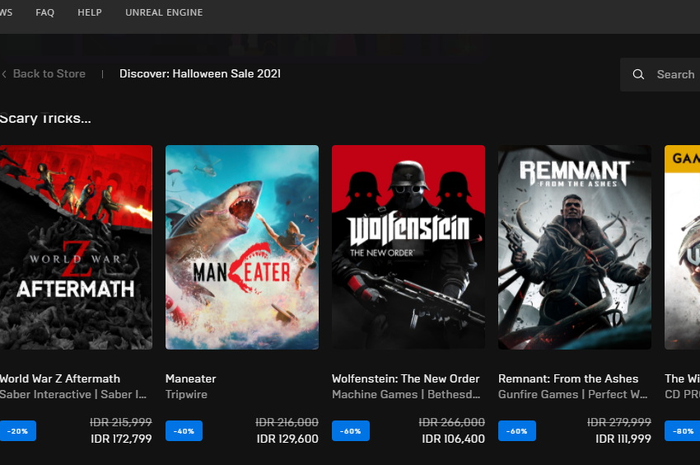Click the struck-through IDR 279,999 price
The height and width of the screenshot is (465, 700).
coord(619,422)
